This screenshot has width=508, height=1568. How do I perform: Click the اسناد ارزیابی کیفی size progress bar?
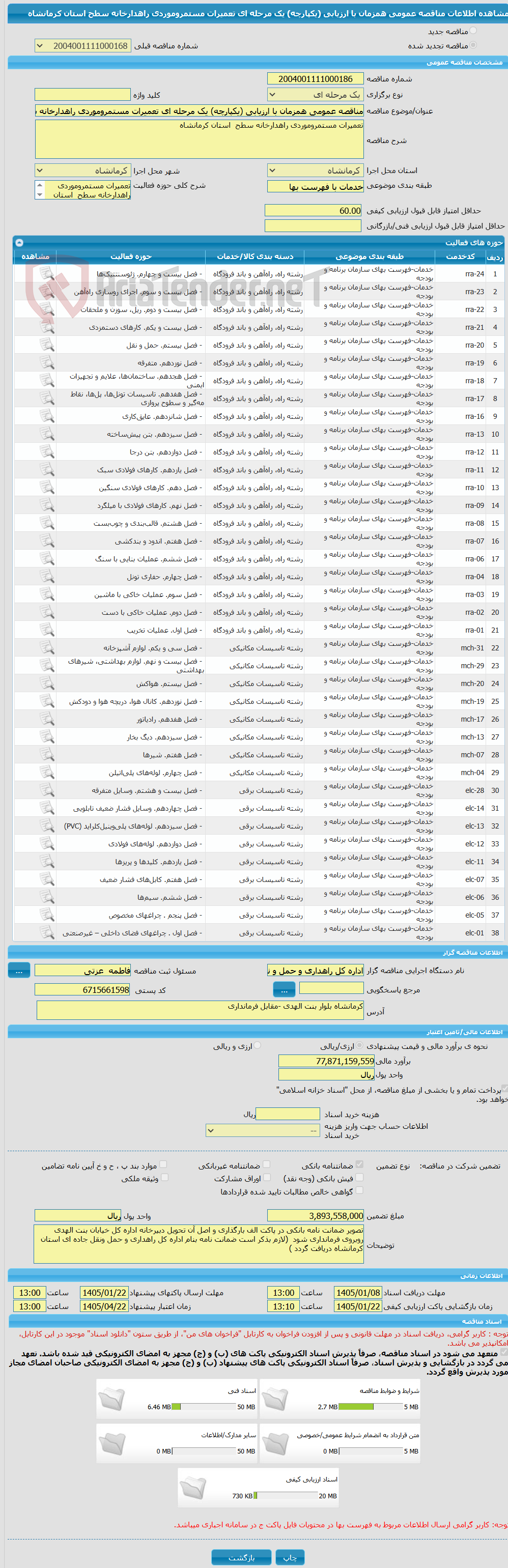286,1496
